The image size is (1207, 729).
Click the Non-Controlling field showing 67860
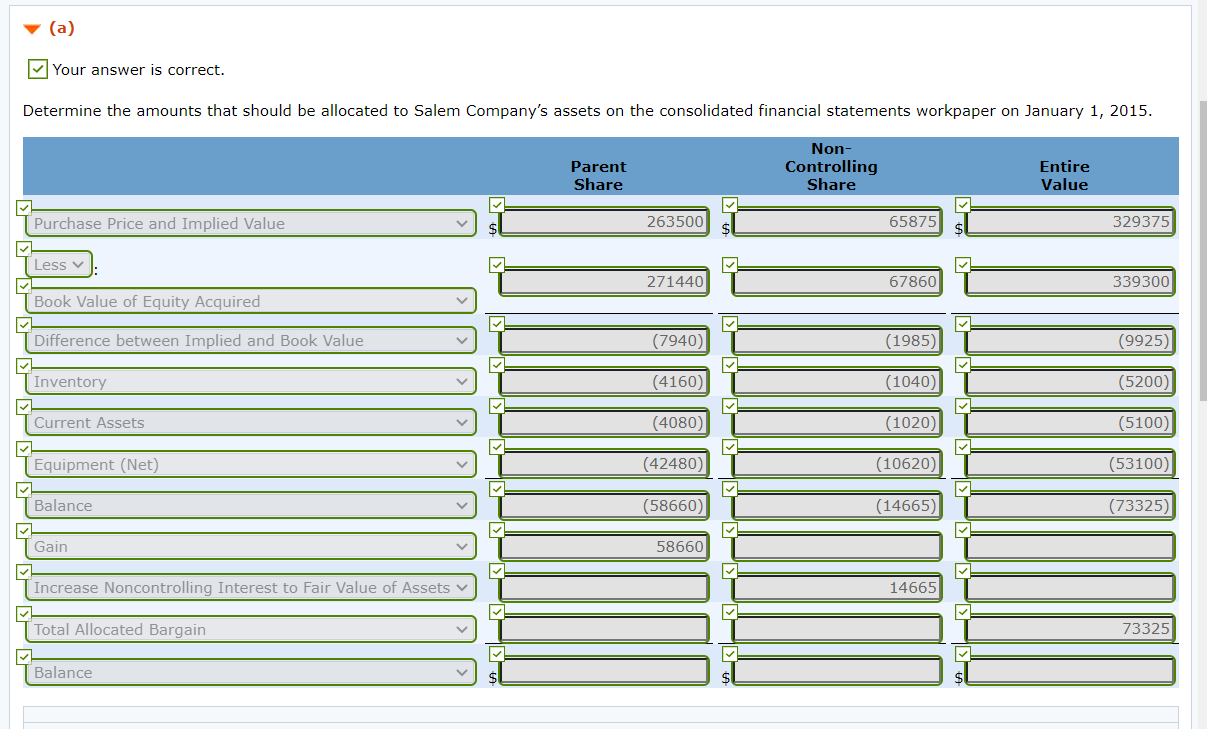(837, 282)
